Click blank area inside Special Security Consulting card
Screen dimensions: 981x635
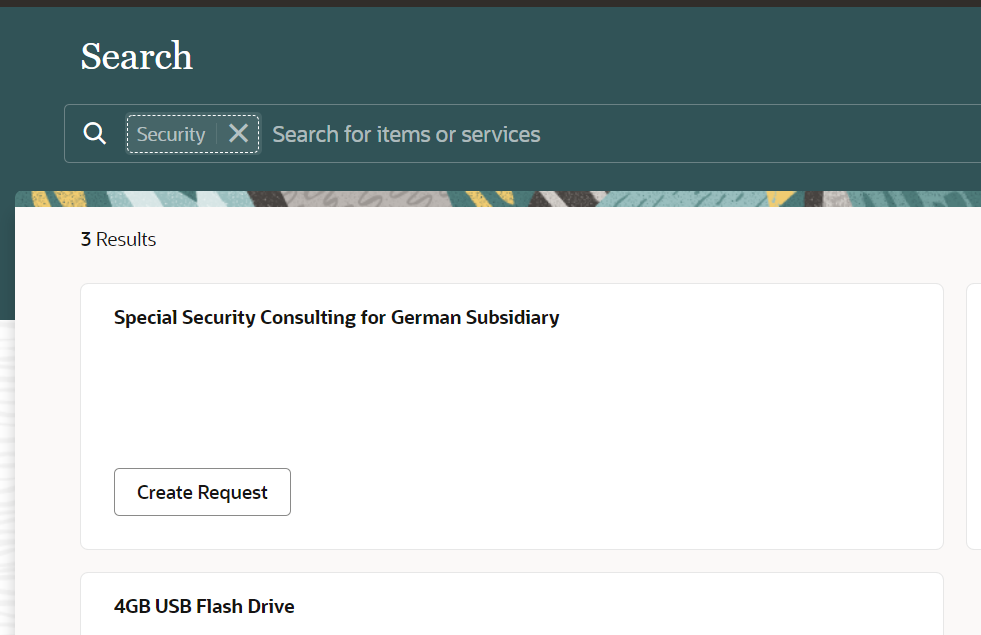(500, 400)
